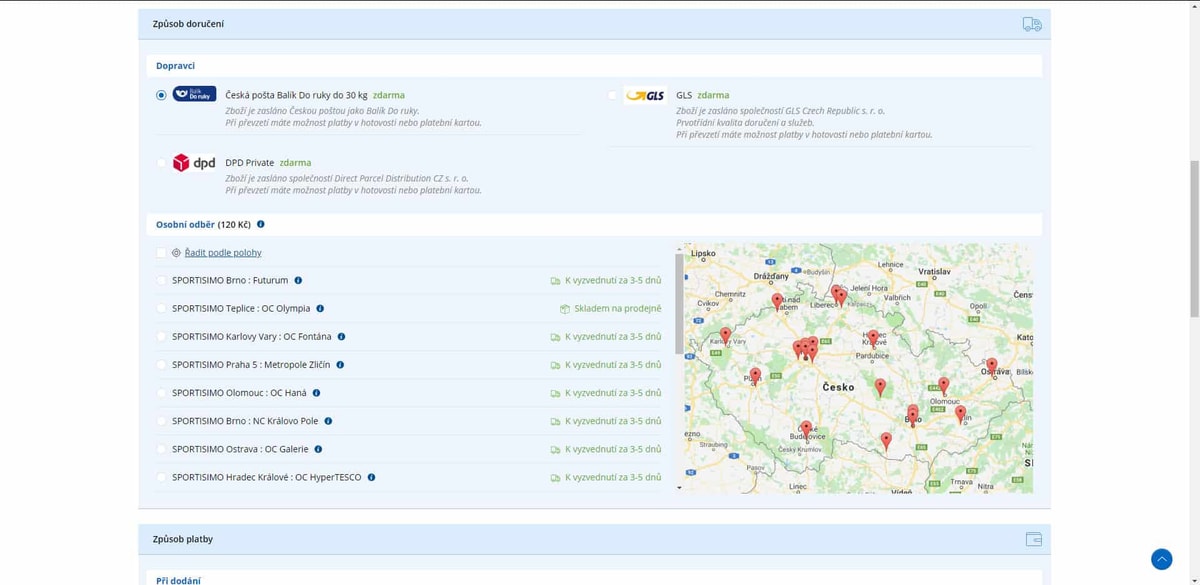Click the map pin at Olomouc
Screen dimensions: 1200x585
click(x=943, y=386)
